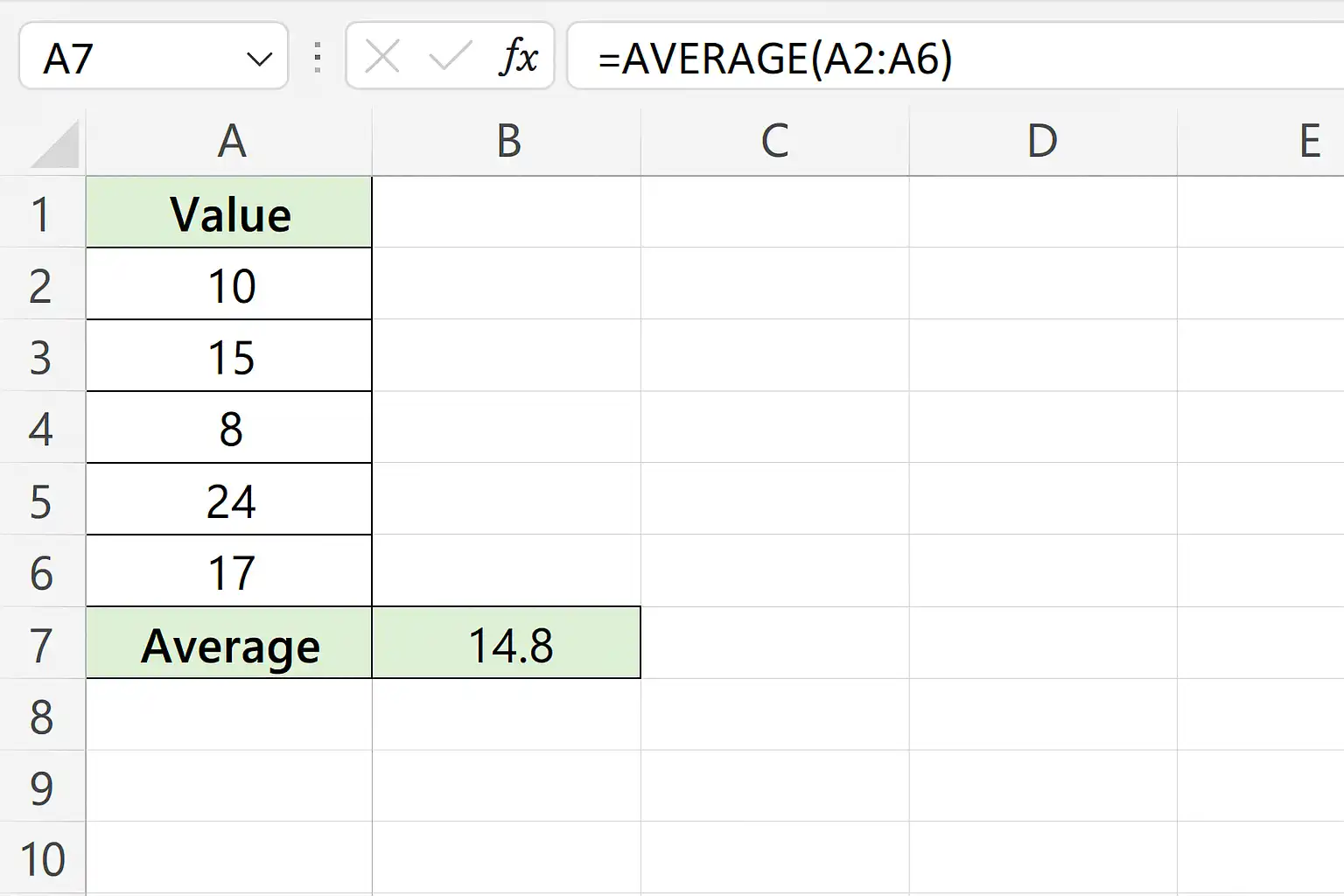Select column A header
The width and height of the screenshot is (1344, 896).
[x=229, y=142]
